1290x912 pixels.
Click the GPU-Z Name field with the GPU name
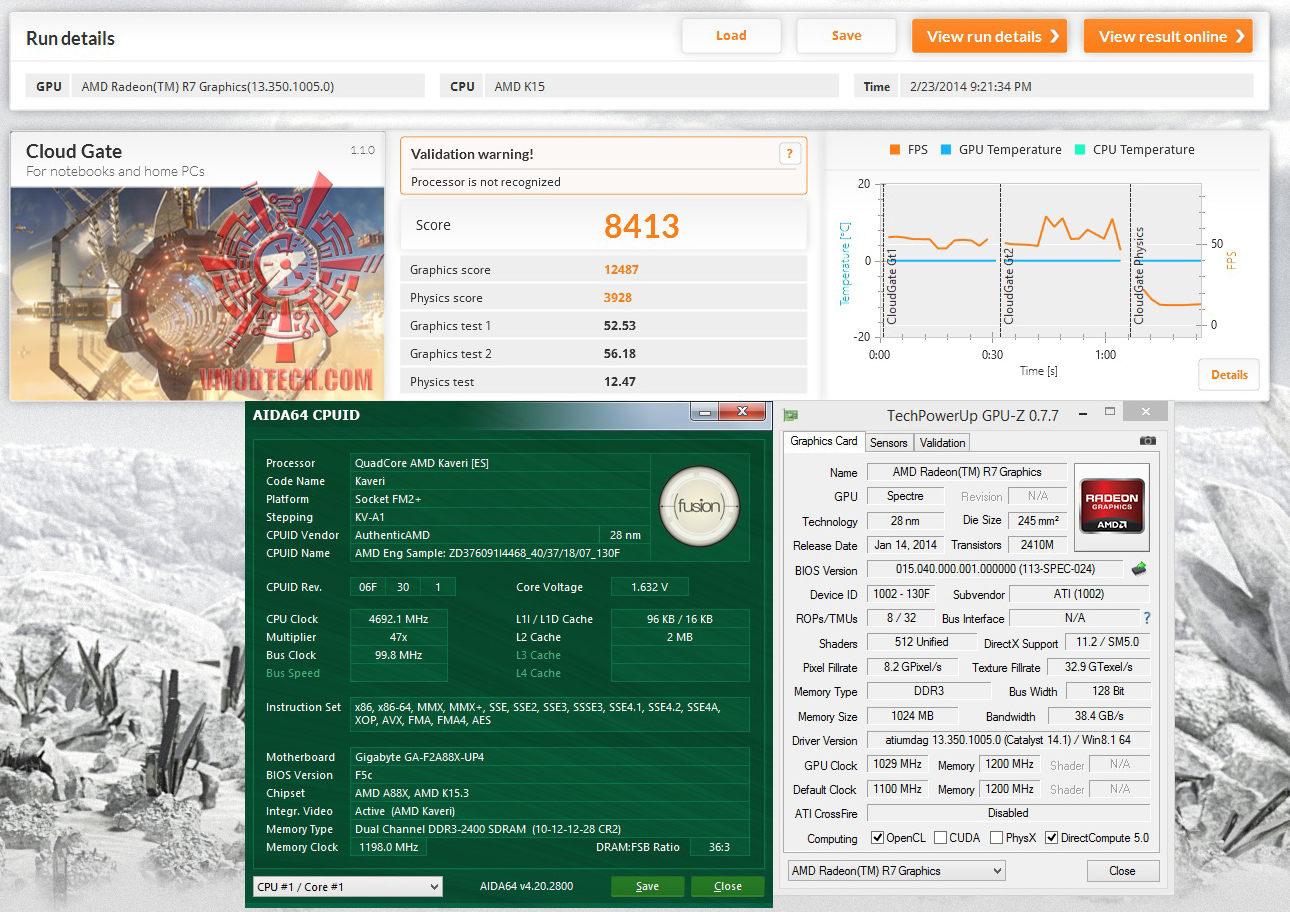[966, 472]
